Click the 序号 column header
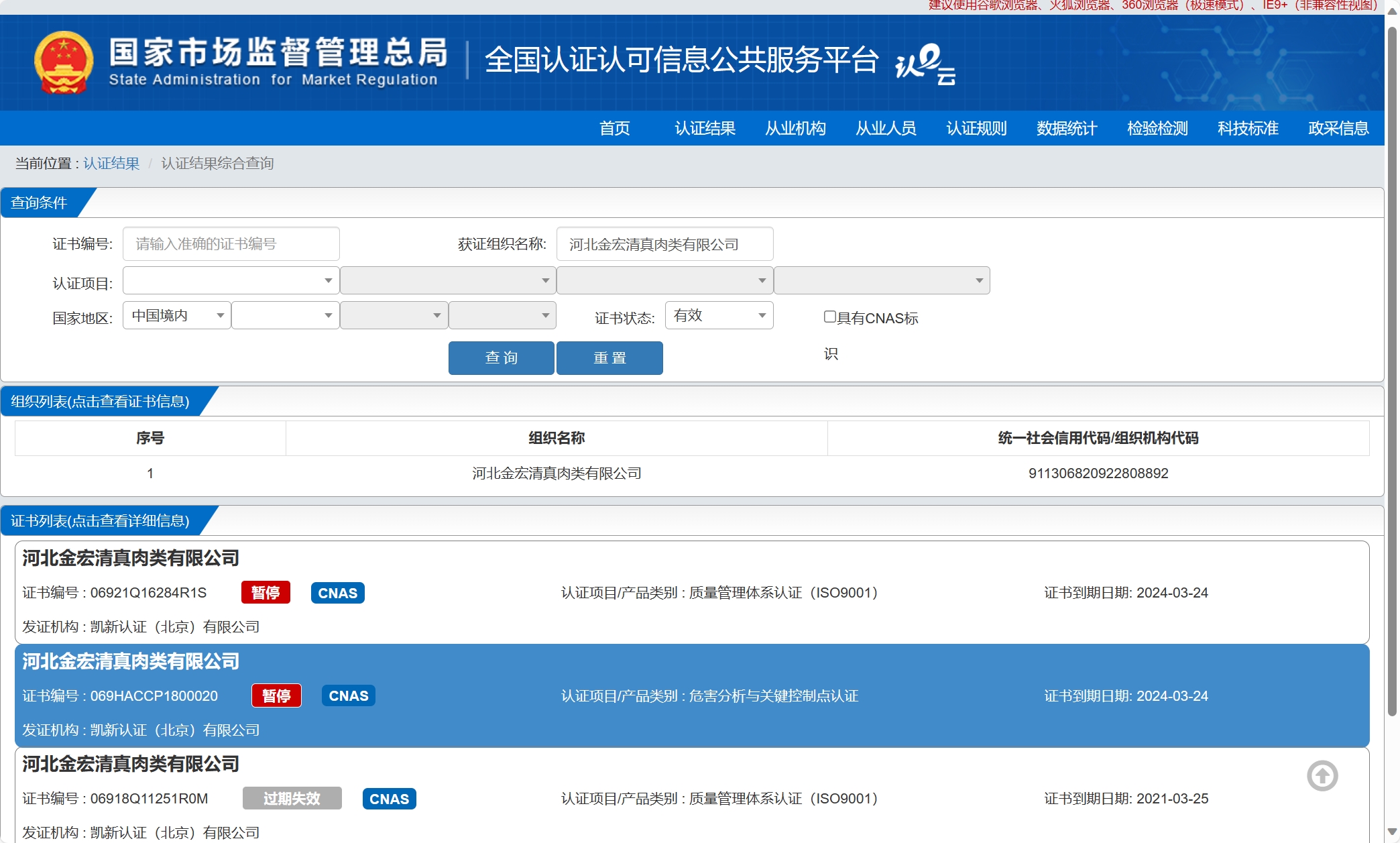 click(150, 438)
